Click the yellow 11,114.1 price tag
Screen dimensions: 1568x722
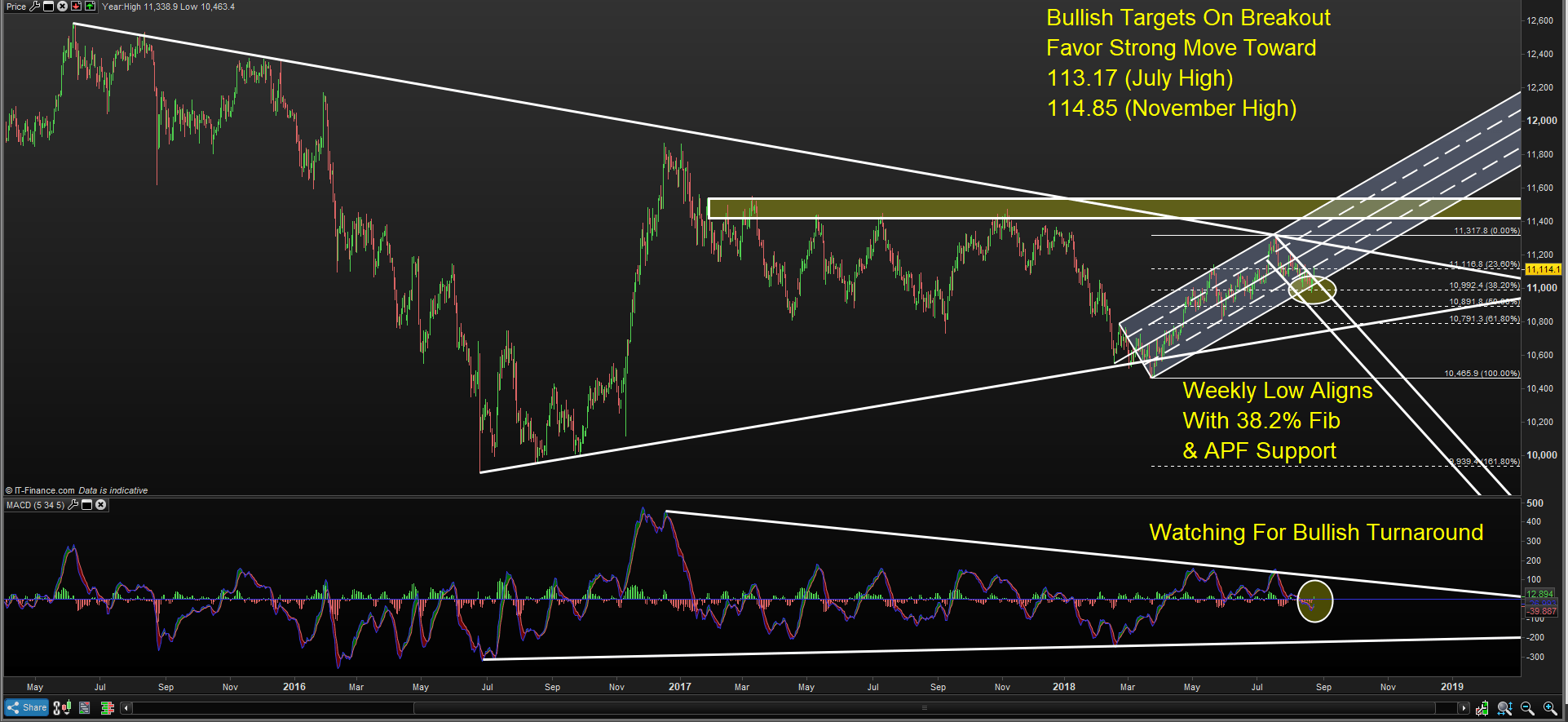click(x=1543, y=269)
